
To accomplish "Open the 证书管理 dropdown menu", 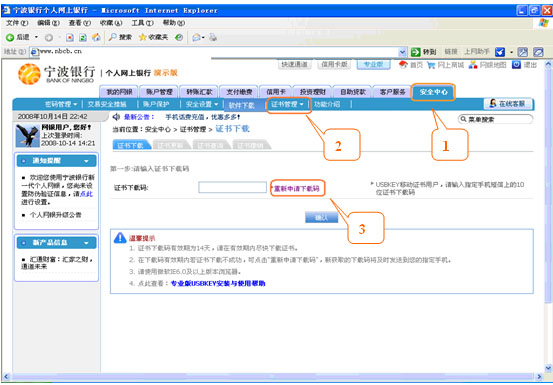I will (287, 104).
